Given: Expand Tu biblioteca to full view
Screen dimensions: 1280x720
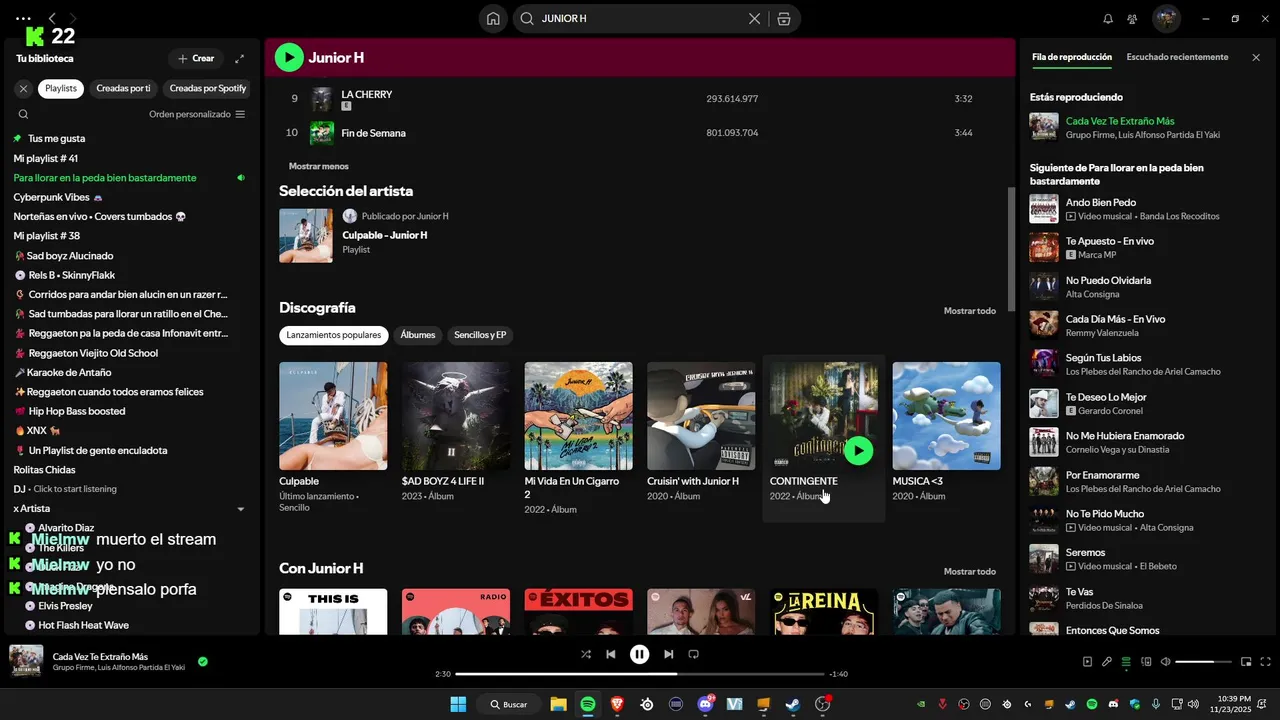Looking at the screenshot, I should [239, 59].
